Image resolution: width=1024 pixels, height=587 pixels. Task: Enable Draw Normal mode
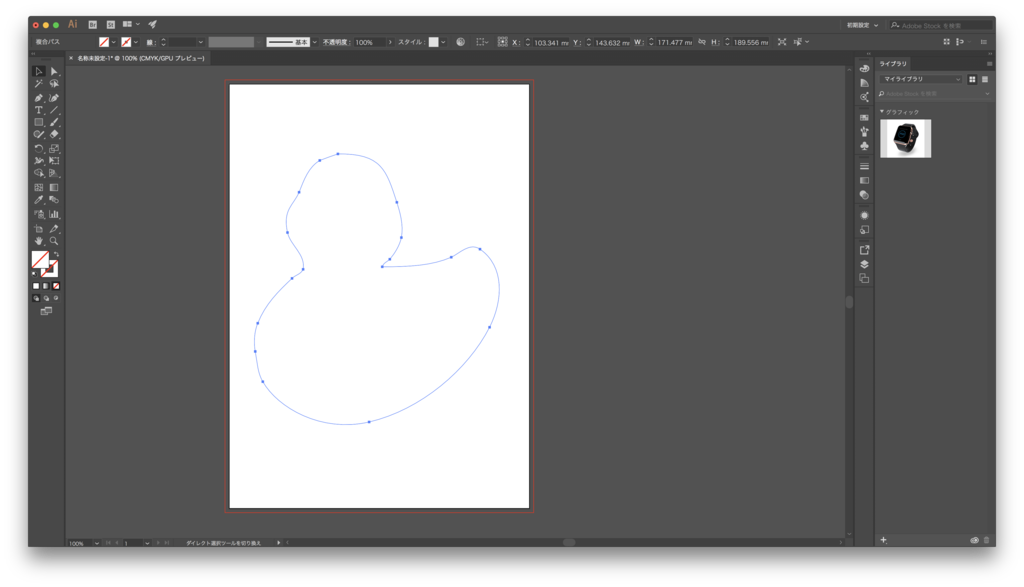coord(36,298)
